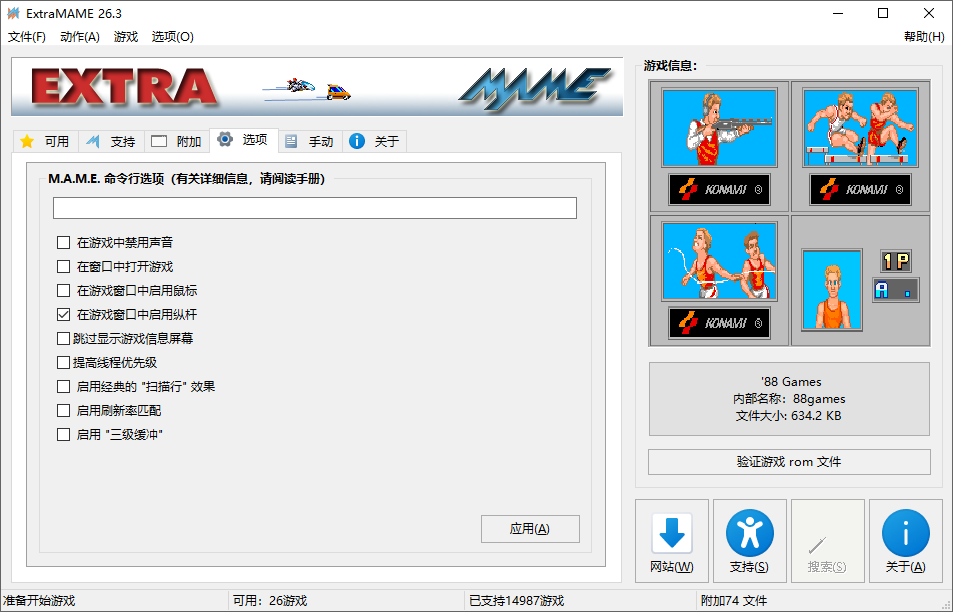Click the 支持(S) accessibility icon
The image size is (953, 612).
[749, 533]
